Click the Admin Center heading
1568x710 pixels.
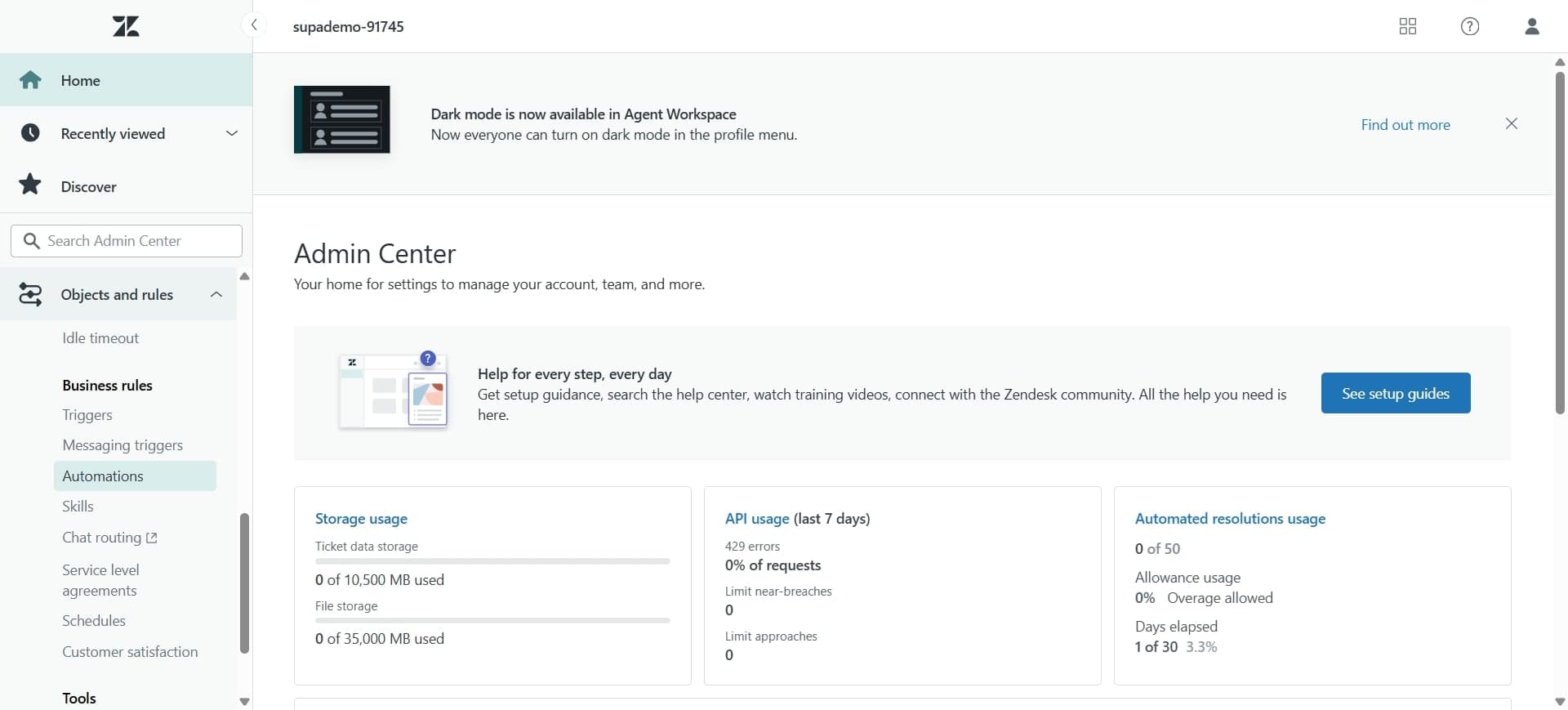(x=375, y=254)
